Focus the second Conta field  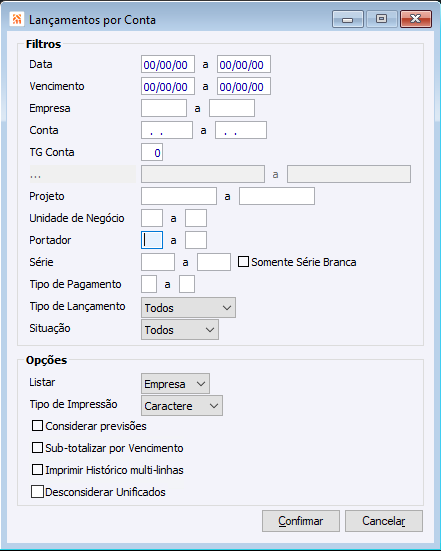click(241, 130)
